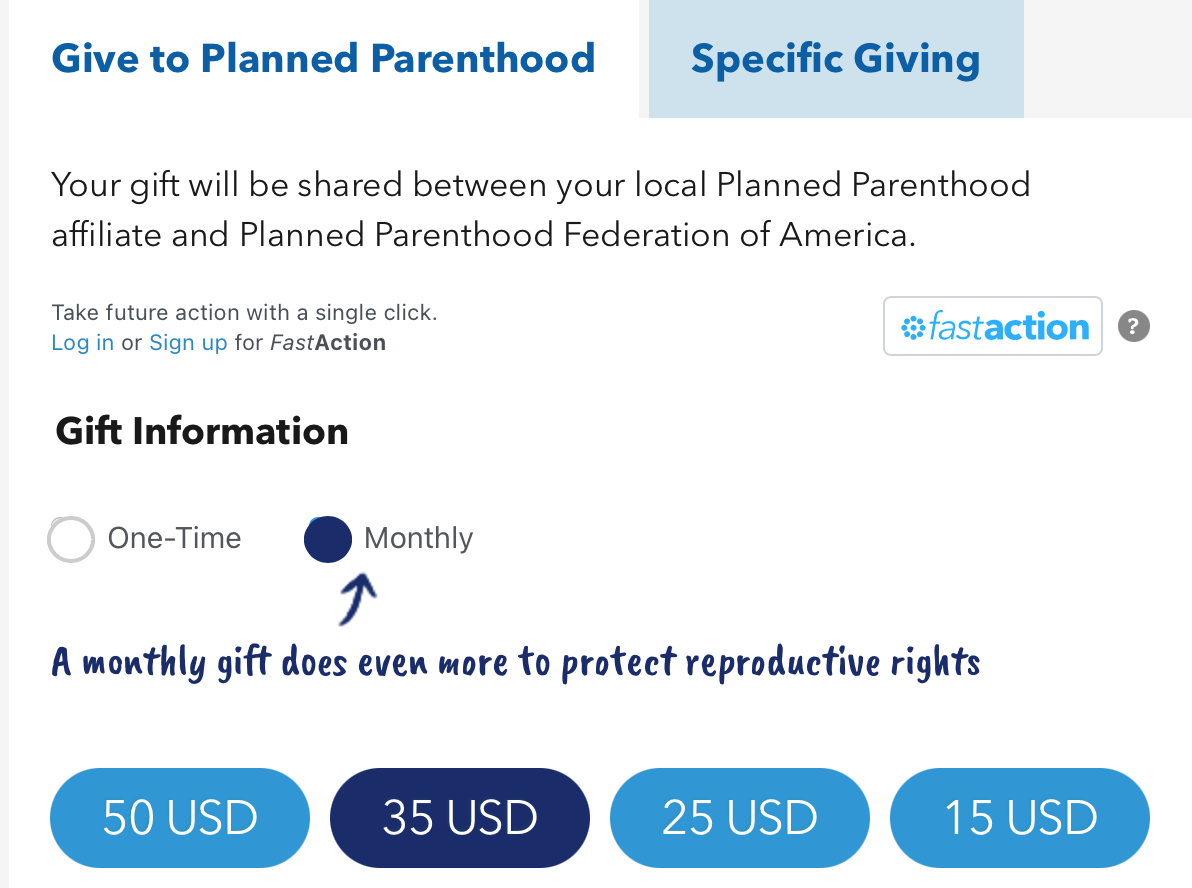
Task: Follow the Sign up link
Action: (x=188, y=343)
